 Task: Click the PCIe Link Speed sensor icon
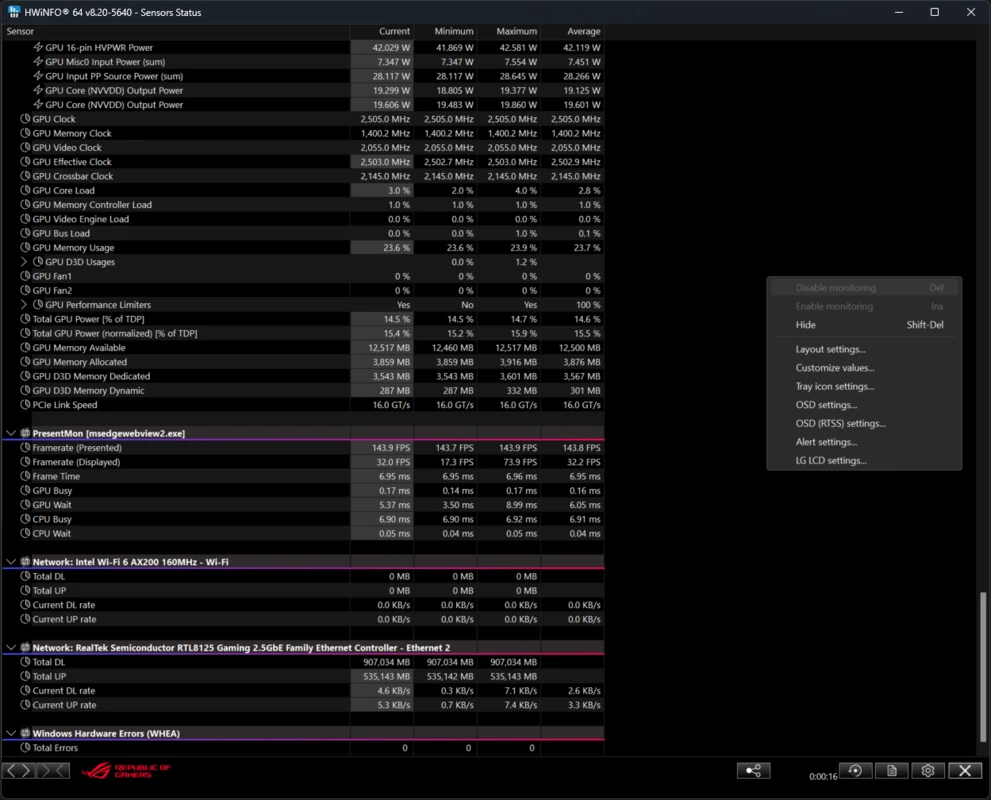(25, 405)
